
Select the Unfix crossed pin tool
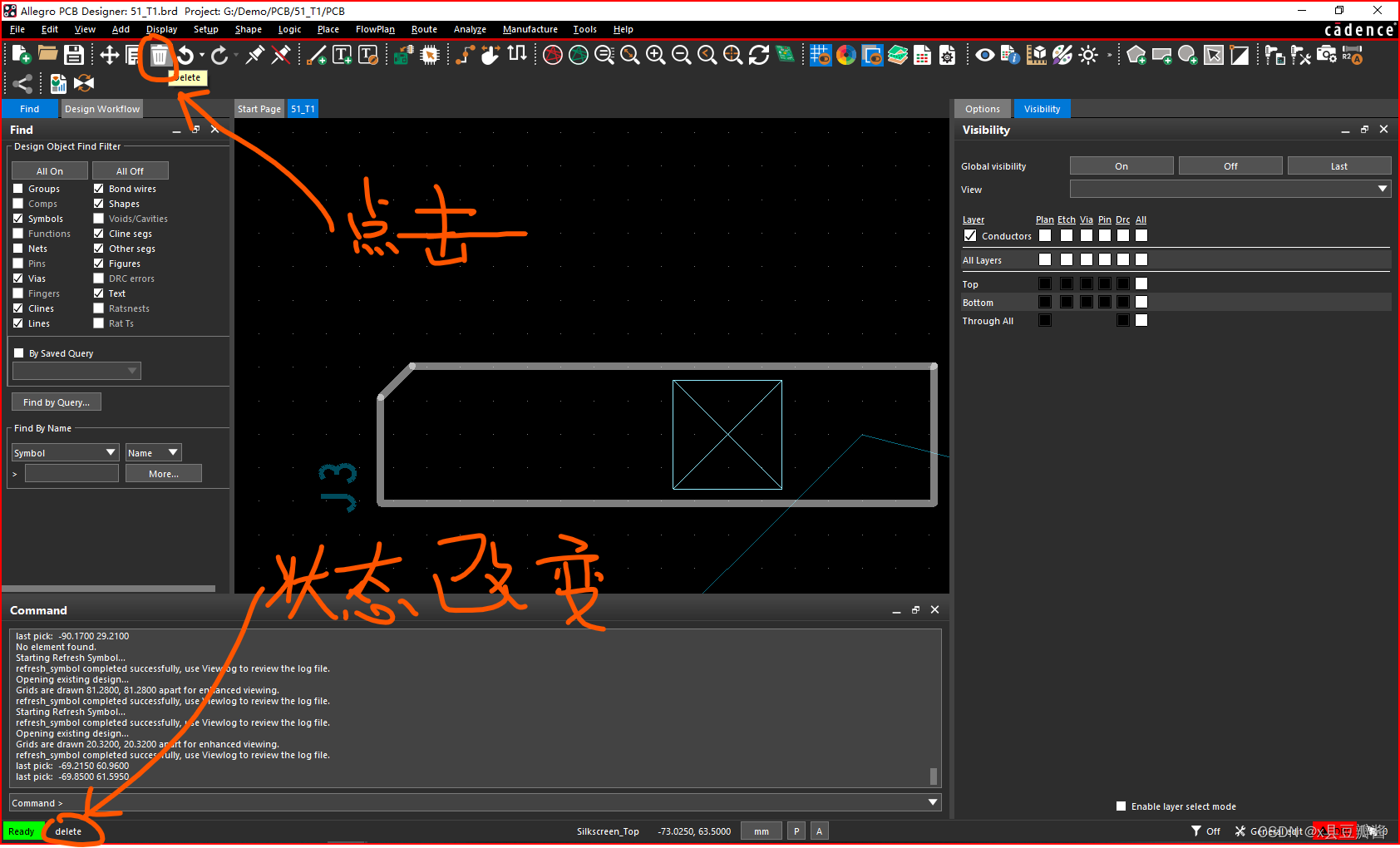tap(281, 55)
